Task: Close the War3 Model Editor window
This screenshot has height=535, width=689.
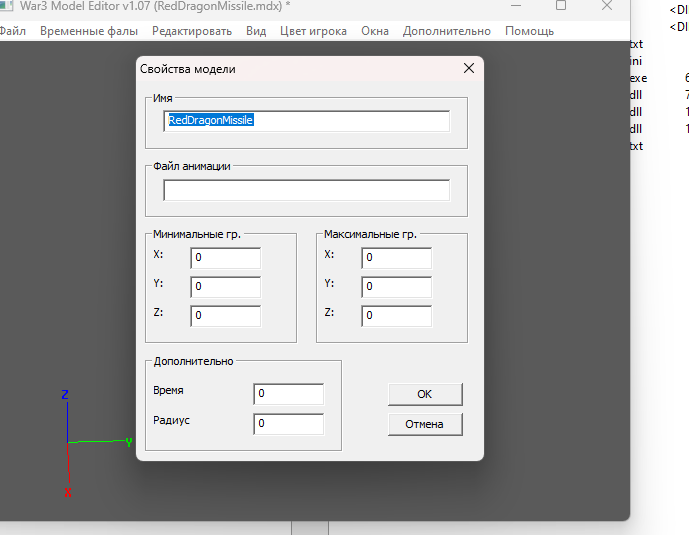Action: point(607,6)
